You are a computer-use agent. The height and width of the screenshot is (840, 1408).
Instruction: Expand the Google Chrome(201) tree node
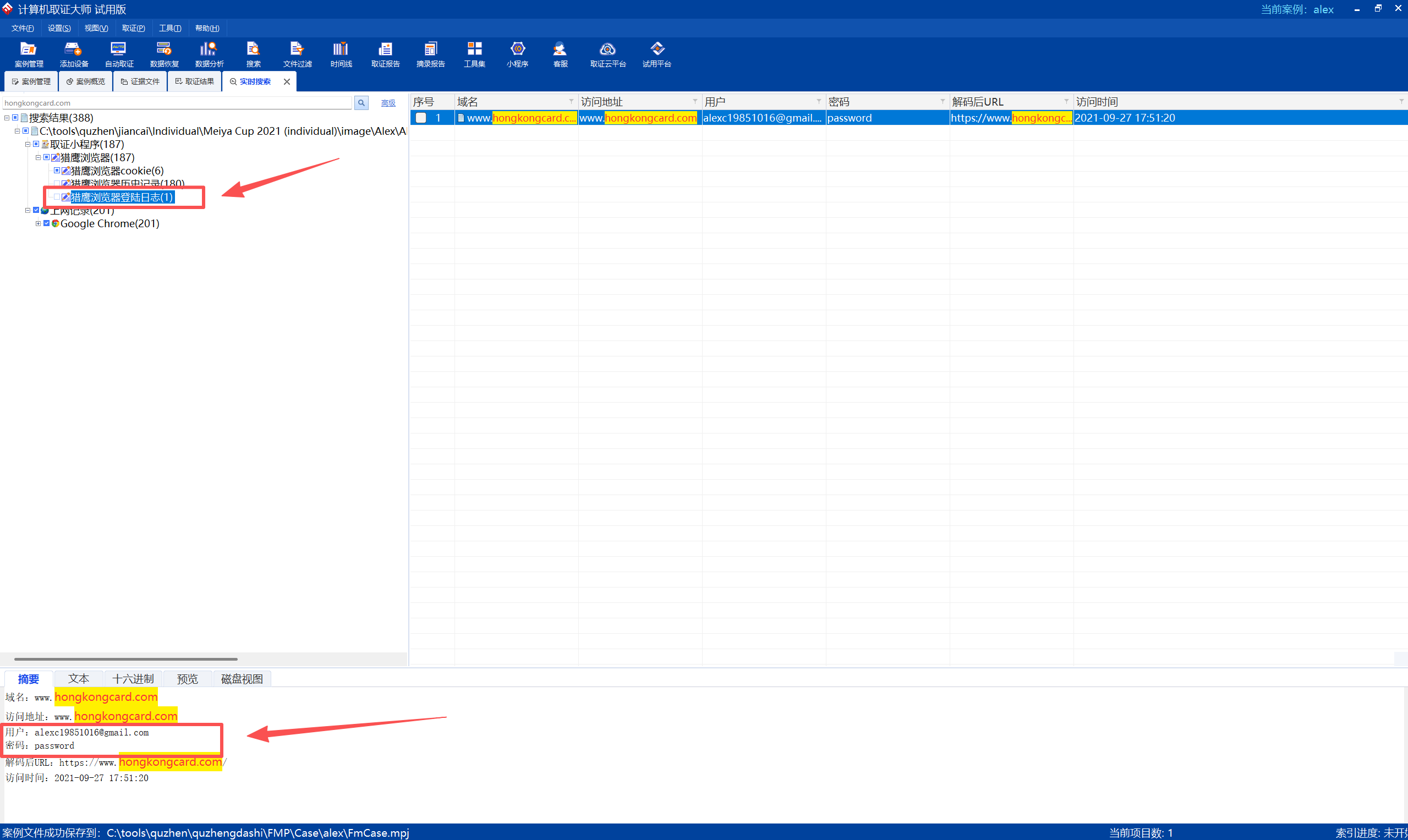38,223
